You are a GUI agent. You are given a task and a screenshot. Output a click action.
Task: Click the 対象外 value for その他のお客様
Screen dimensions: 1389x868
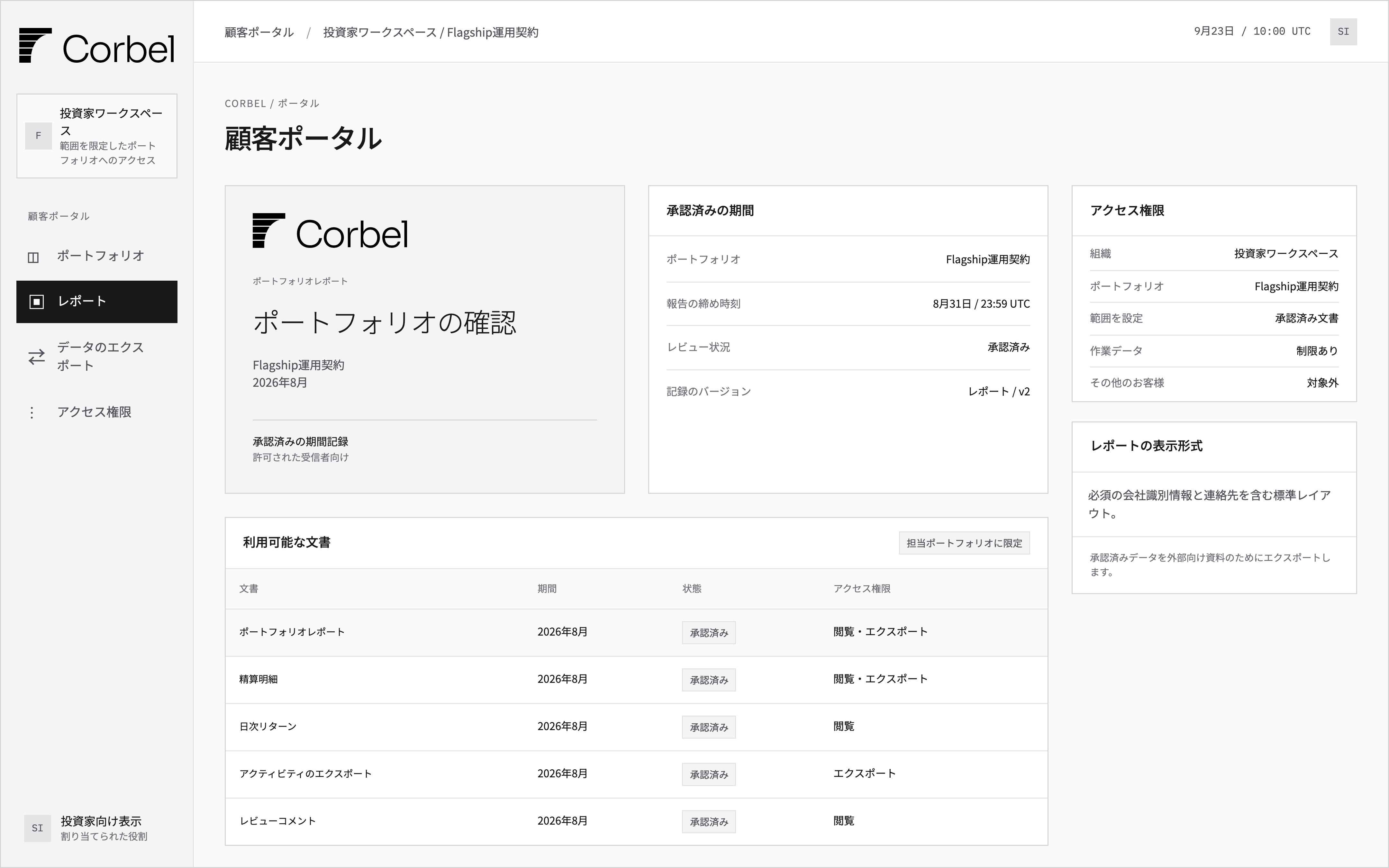[x=1322, y=383]
